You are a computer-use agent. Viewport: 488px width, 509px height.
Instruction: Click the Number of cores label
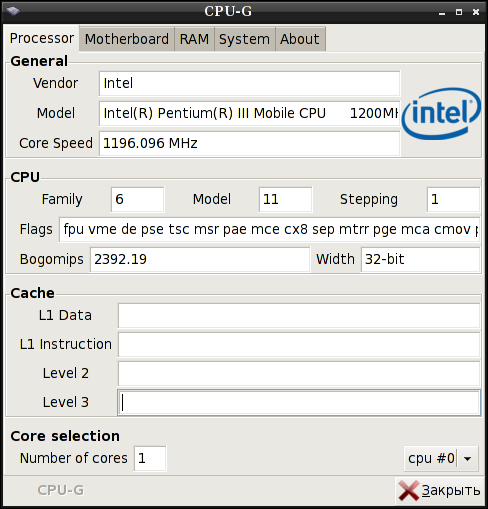point(74,458)
